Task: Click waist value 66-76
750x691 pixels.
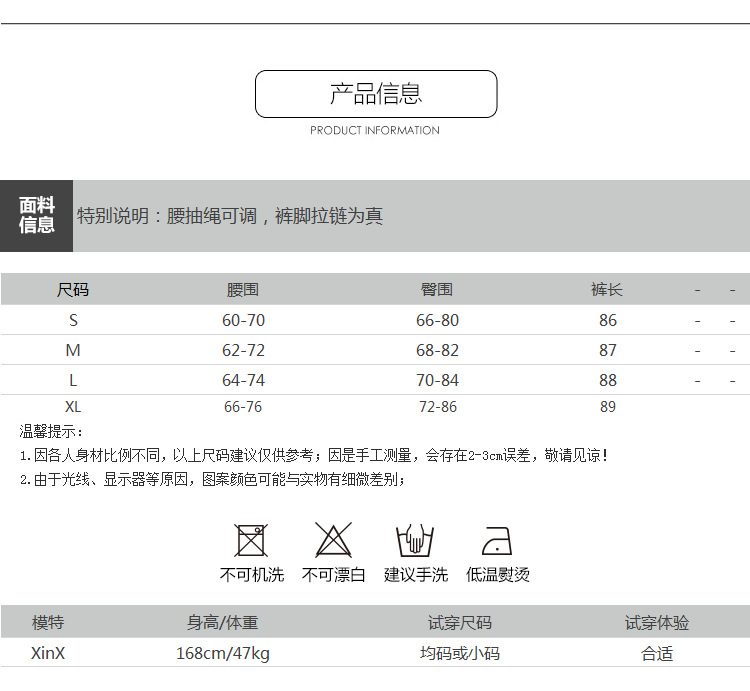Action: click(x=243, y=406)
